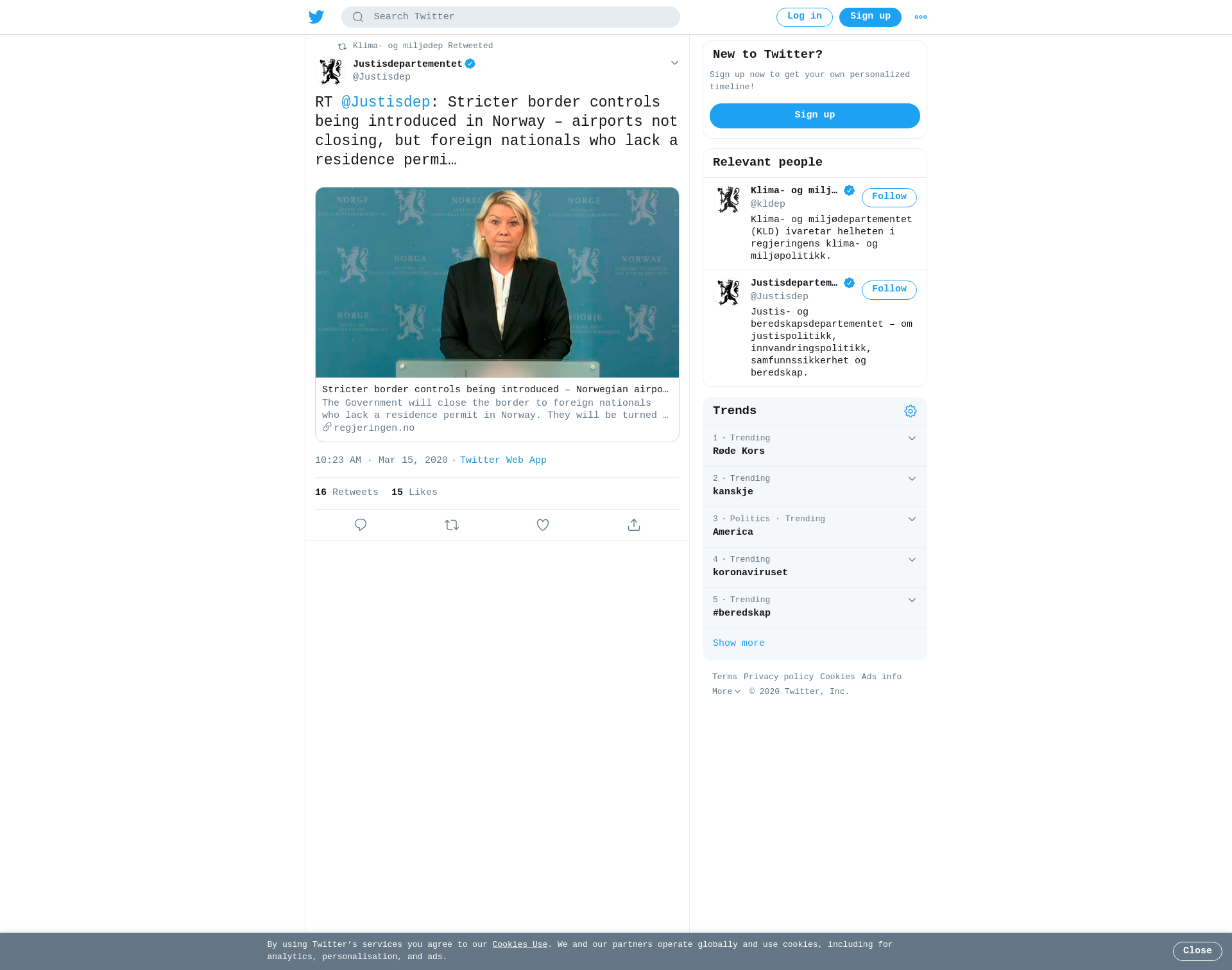Click the Log in button

click(804, 17)
